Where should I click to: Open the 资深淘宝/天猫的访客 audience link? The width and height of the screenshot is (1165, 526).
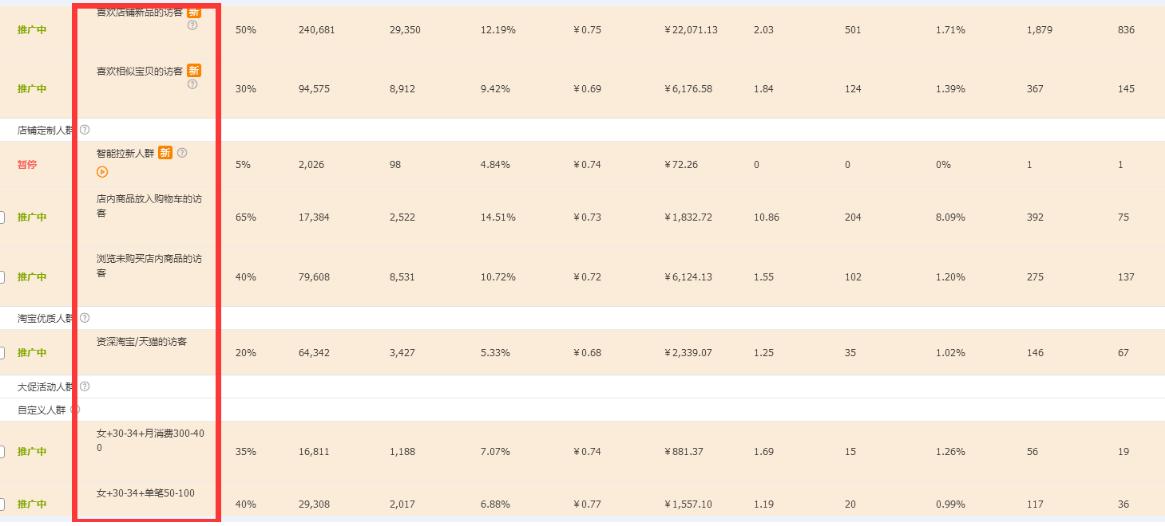(x=142, y=342)
